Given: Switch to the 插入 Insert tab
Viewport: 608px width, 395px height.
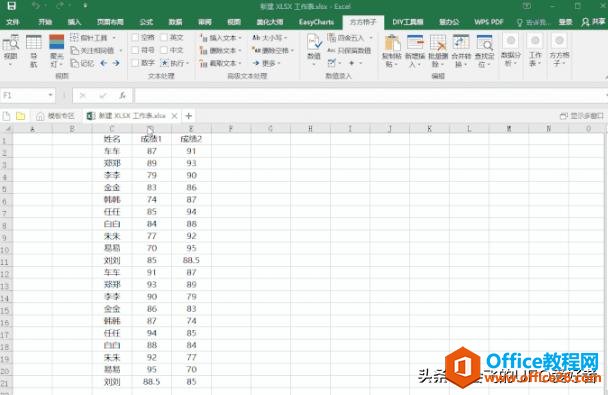Looking at the screenshot, I should tap(74, 22).
